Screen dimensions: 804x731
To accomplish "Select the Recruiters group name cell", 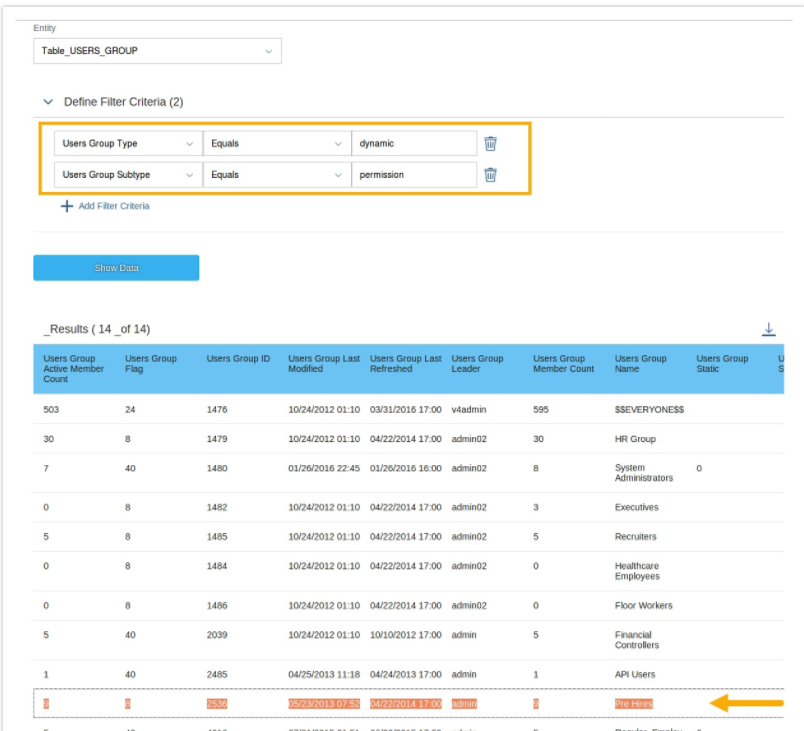I will click(635, 536).
